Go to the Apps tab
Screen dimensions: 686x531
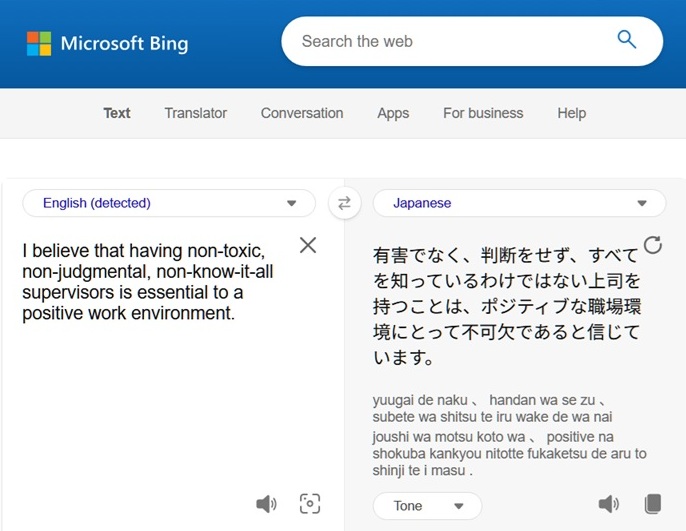click(x=393, y=113)
